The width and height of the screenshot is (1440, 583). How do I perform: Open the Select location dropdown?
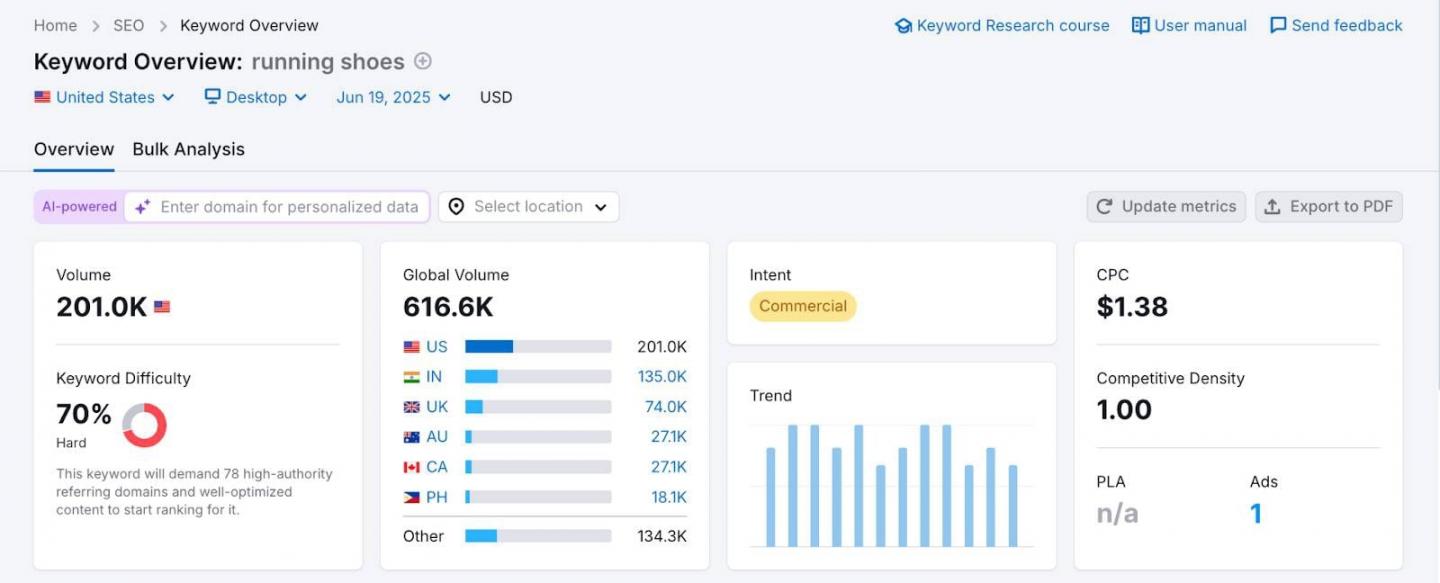(x=529, y=207)
